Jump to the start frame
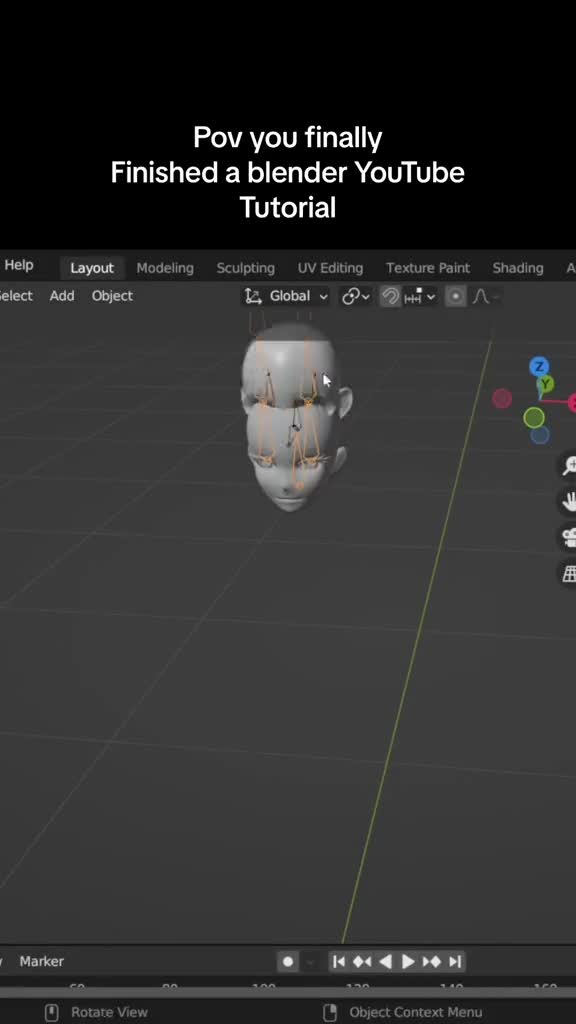 pos(339,961)
